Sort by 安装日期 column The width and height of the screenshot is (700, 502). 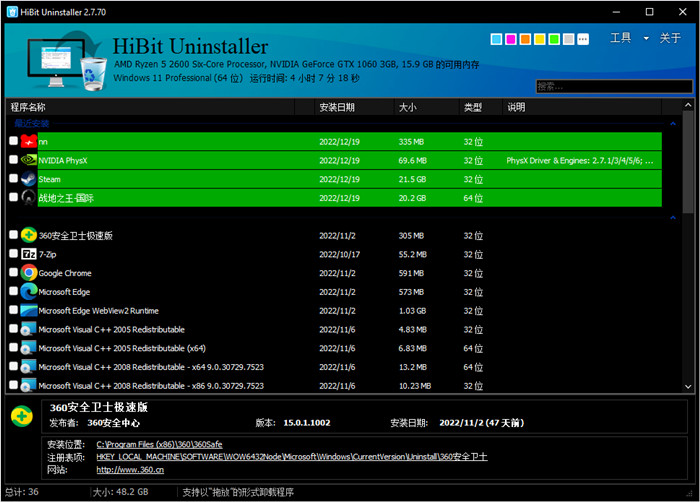click(355, 107)
